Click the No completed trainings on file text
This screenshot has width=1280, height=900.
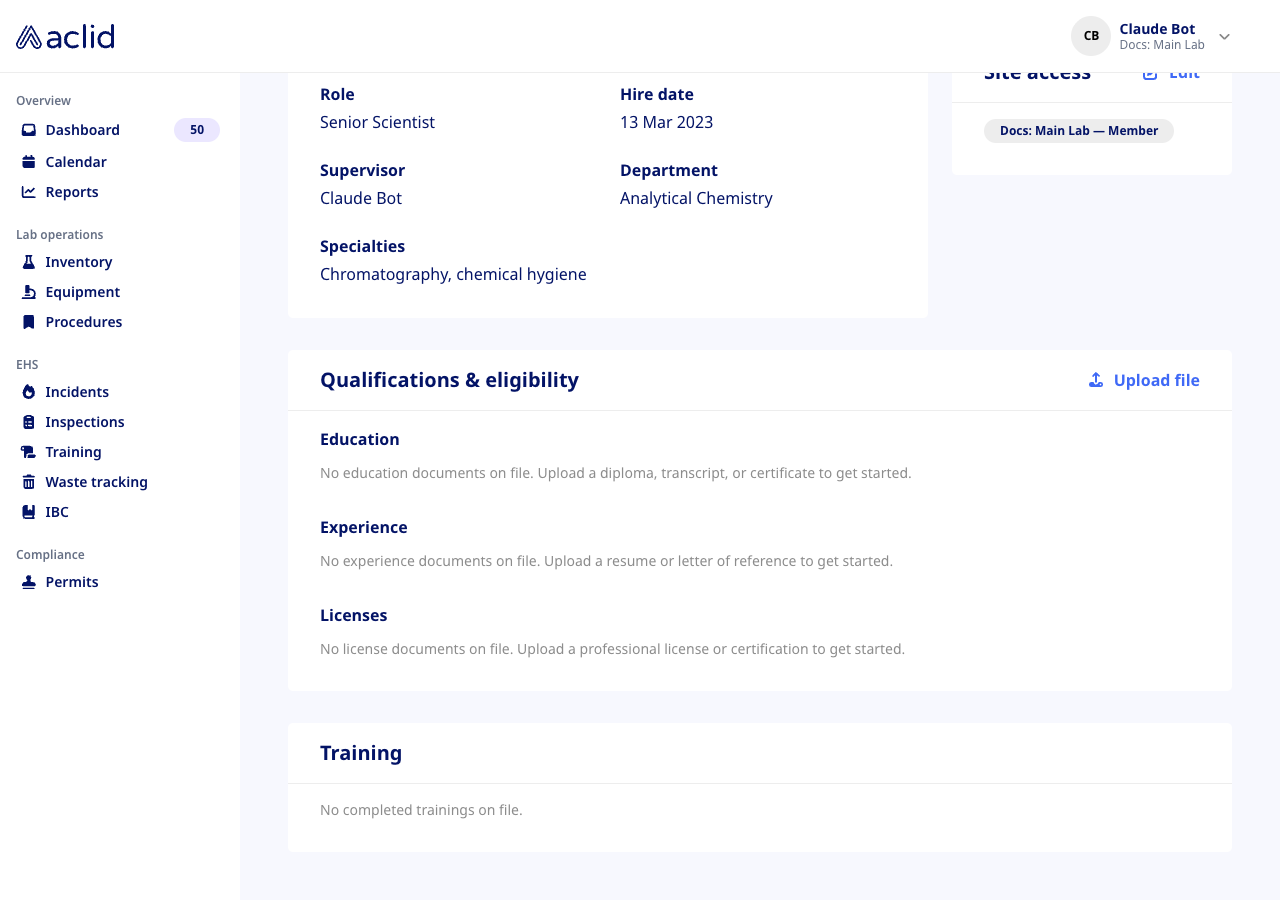pyautogui.click(x=421, y=810)
